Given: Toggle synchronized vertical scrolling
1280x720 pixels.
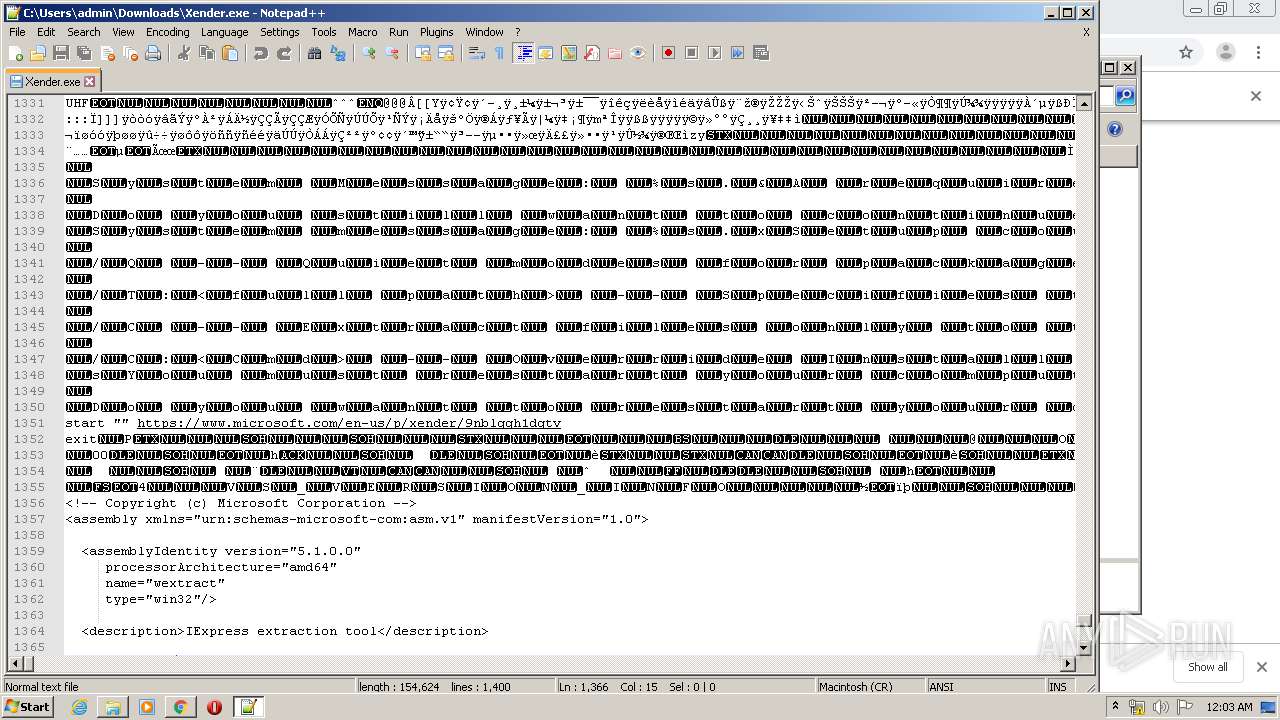Looking at the screenshot, I should [x=423, y=53].
